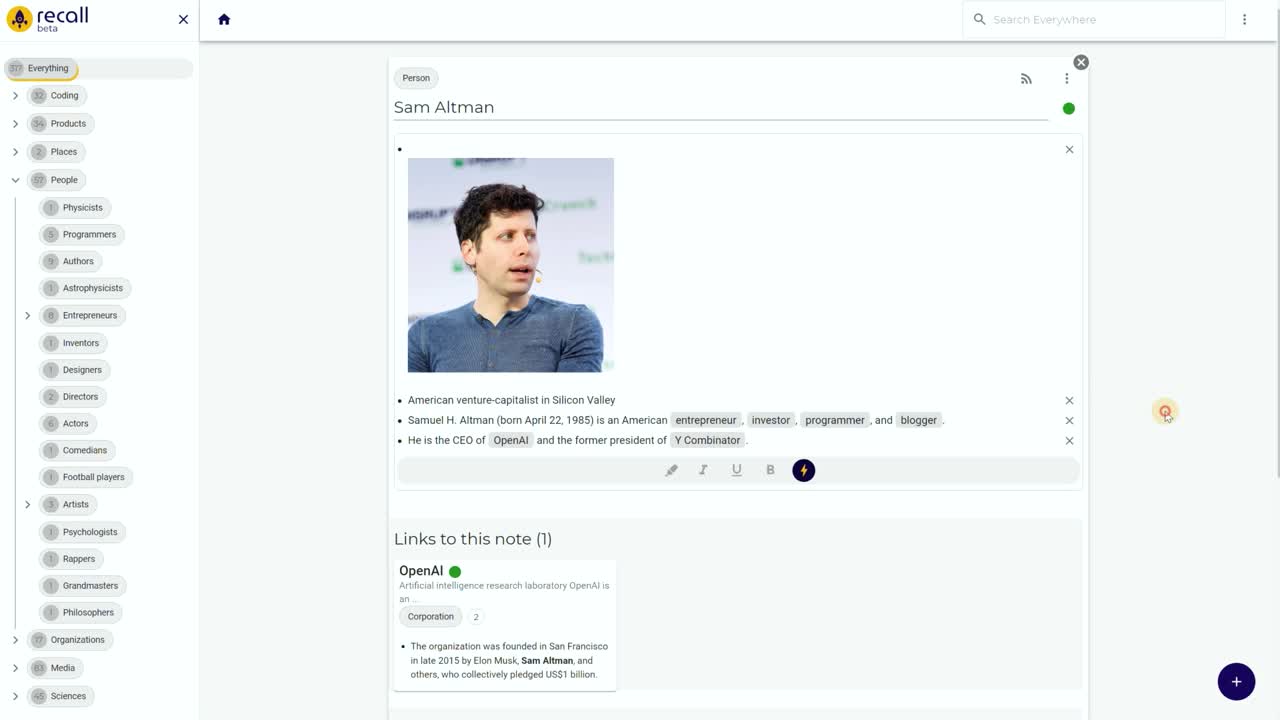The height and width of the screenshot is (720, 1280).
Task: Open the Physicists tag
Action: coord(74,207)
